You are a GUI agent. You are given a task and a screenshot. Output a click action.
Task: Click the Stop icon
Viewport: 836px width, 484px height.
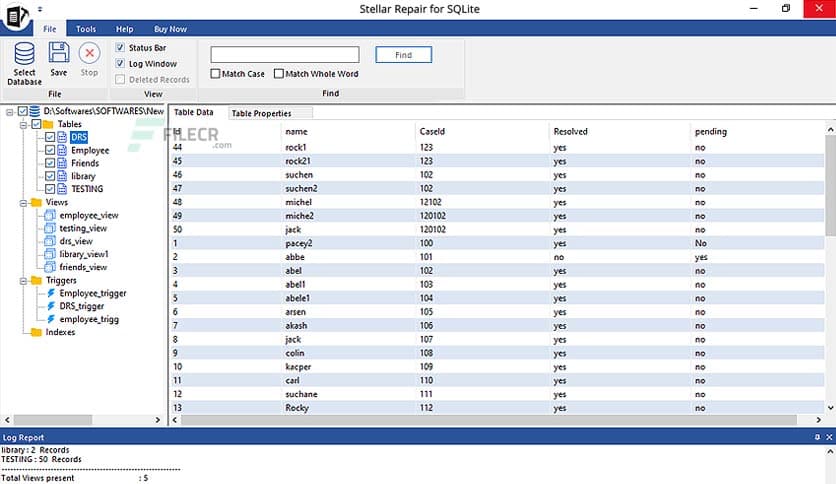(x=90, y=53)
